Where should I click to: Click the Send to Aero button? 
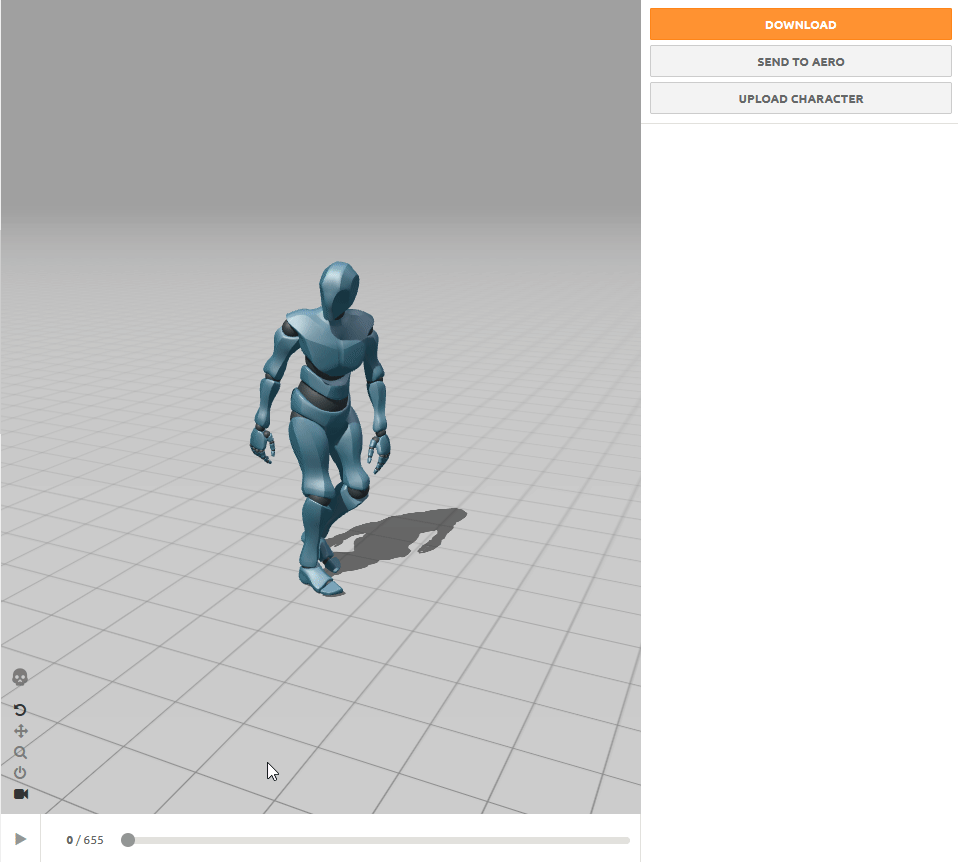(x=799, y=61)
